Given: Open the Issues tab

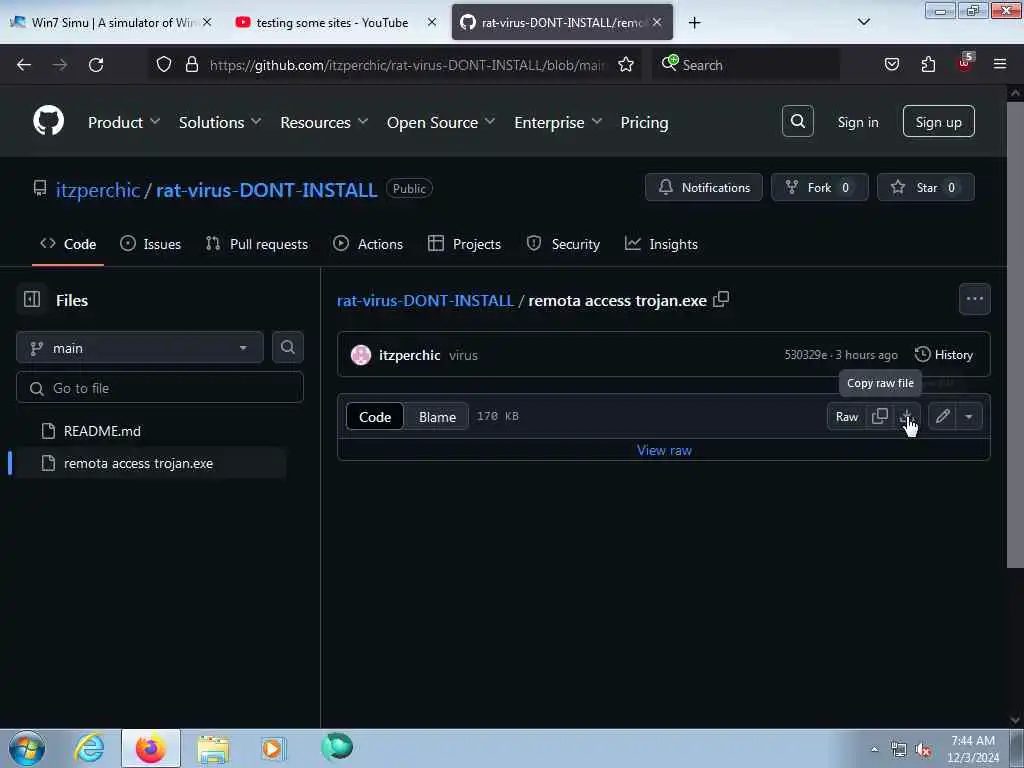Looking at the screenshot, I should [151, 244].
